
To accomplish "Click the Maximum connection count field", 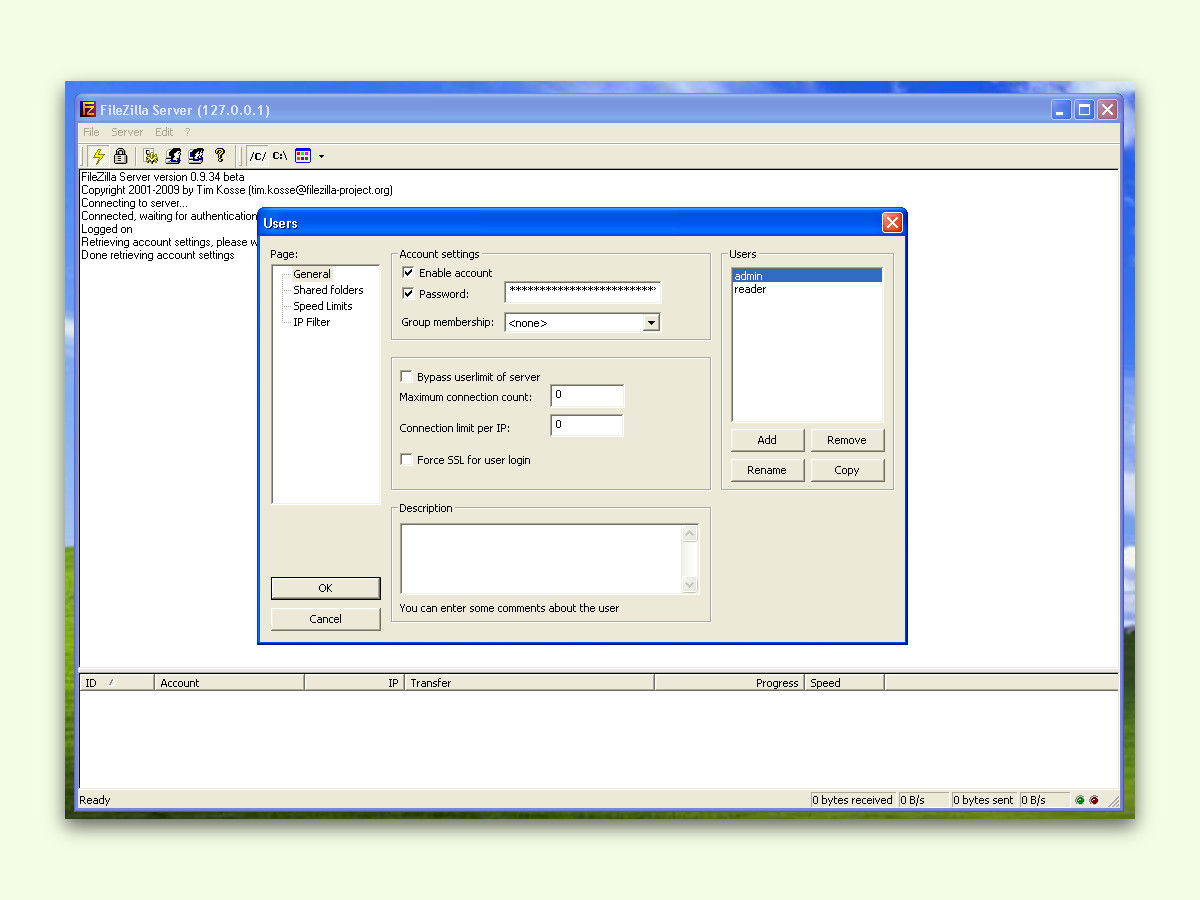I will pos(587,396).
